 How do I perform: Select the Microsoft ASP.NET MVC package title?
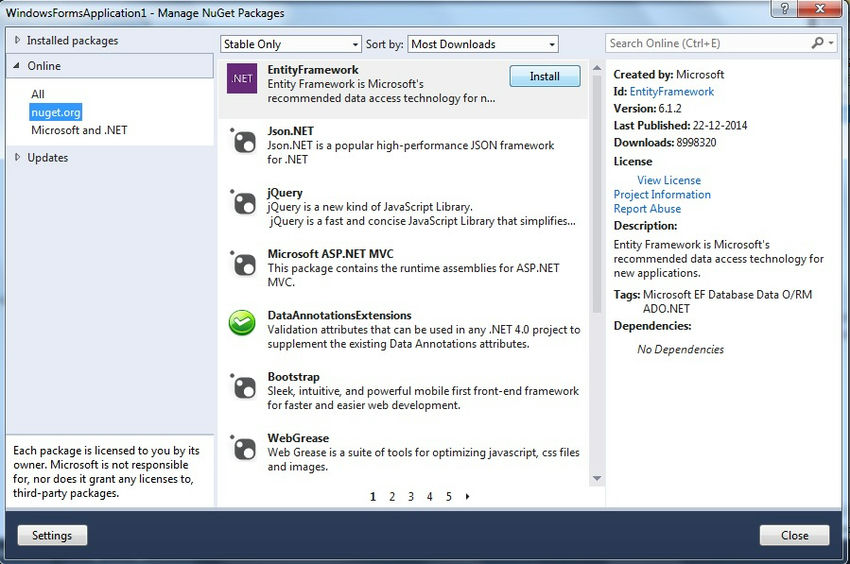click(330, 254)
